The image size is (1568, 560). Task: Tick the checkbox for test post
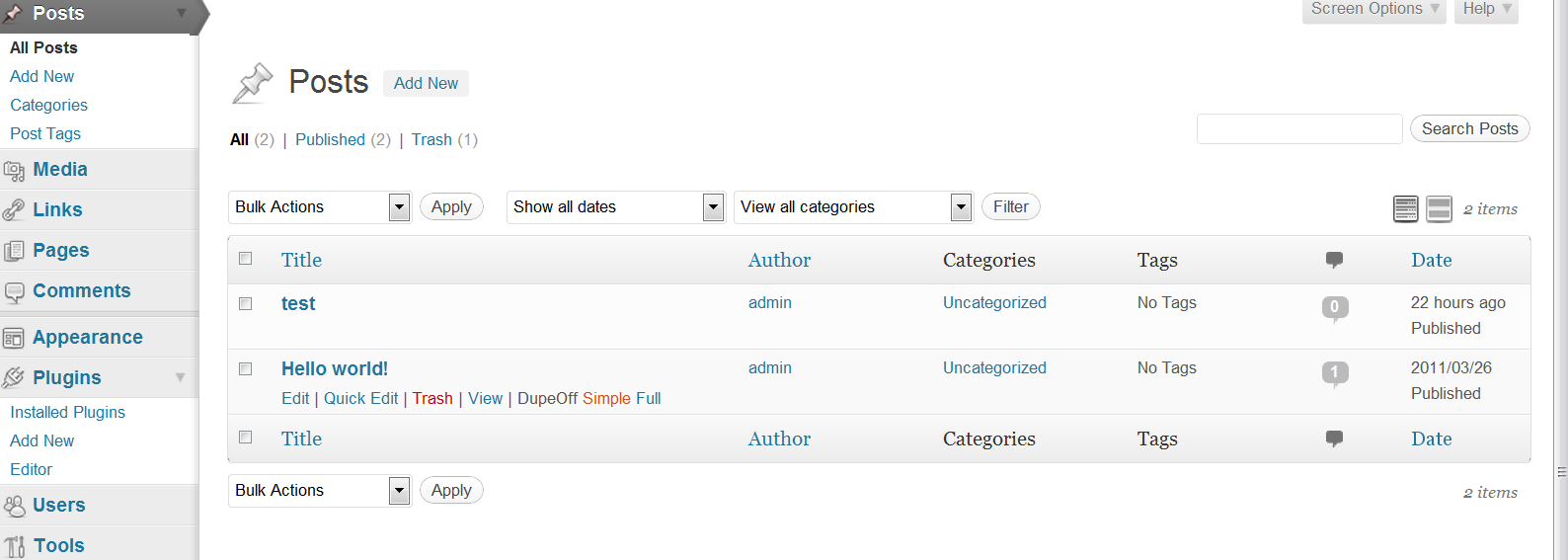click(x=246, y=303)
